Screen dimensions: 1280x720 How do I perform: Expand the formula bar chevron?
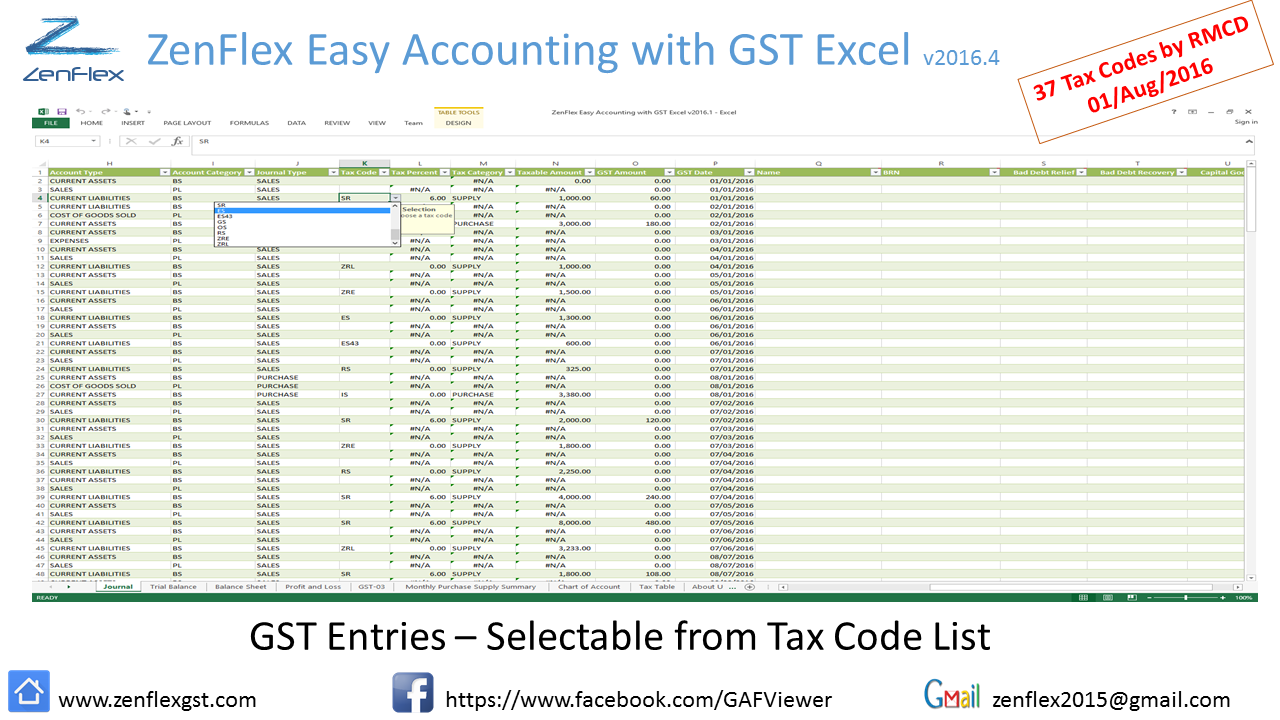(1250, 142)
